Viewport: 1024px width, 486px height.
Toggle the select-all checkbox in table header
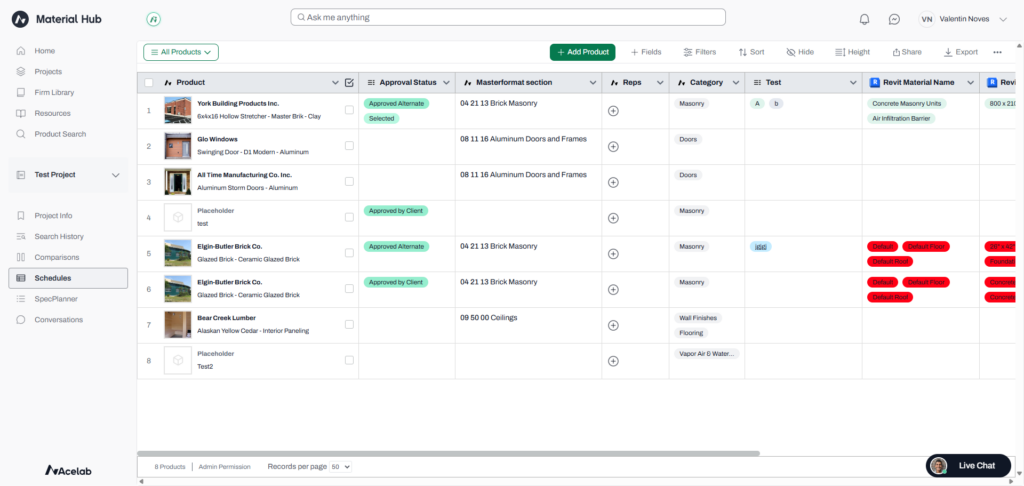[149, 82]
